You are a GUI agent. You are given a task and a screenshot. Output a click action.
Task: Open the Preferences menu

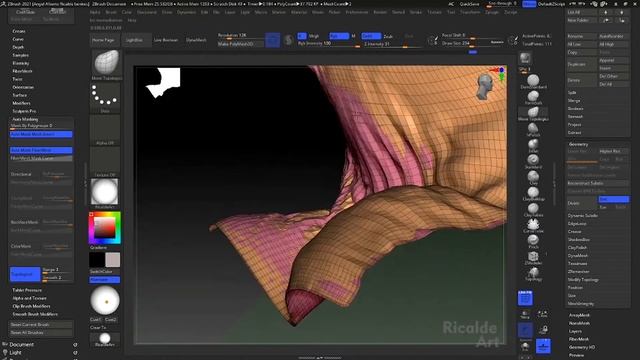click(357, 12)
